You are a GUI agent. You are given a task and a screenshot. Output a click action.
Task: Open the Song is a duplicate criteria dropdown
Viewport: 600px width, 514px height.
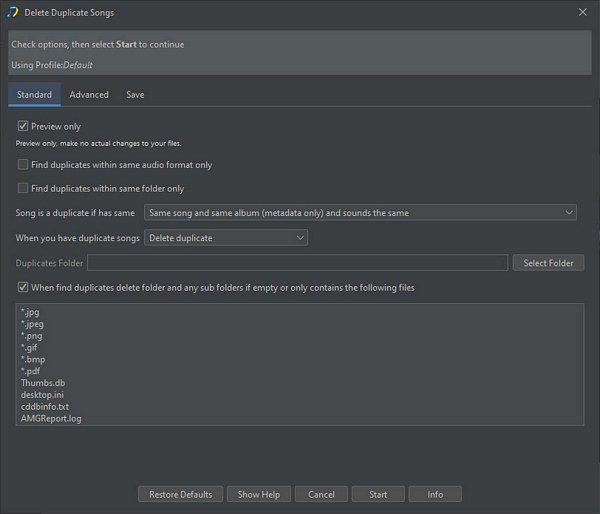pos(360,213)
